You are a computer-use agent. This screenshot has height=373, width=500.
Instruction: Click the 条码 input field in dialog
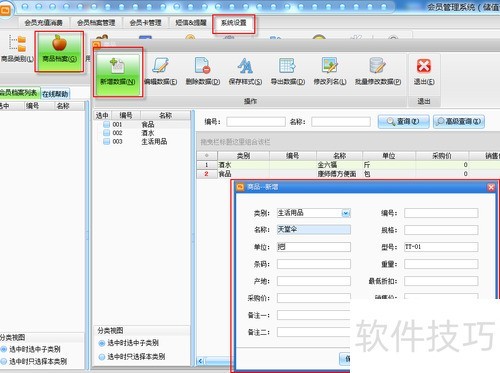314,264
